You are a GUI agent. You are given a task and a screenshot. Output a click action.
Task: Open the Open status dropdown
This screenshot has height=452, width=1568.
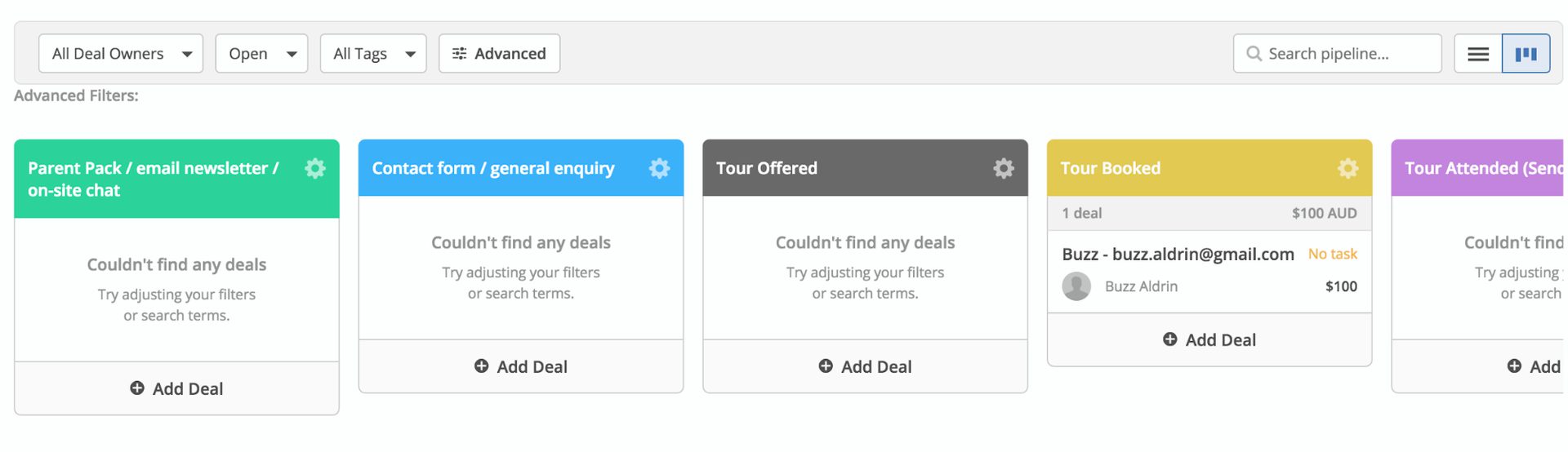tap(261, 54)
